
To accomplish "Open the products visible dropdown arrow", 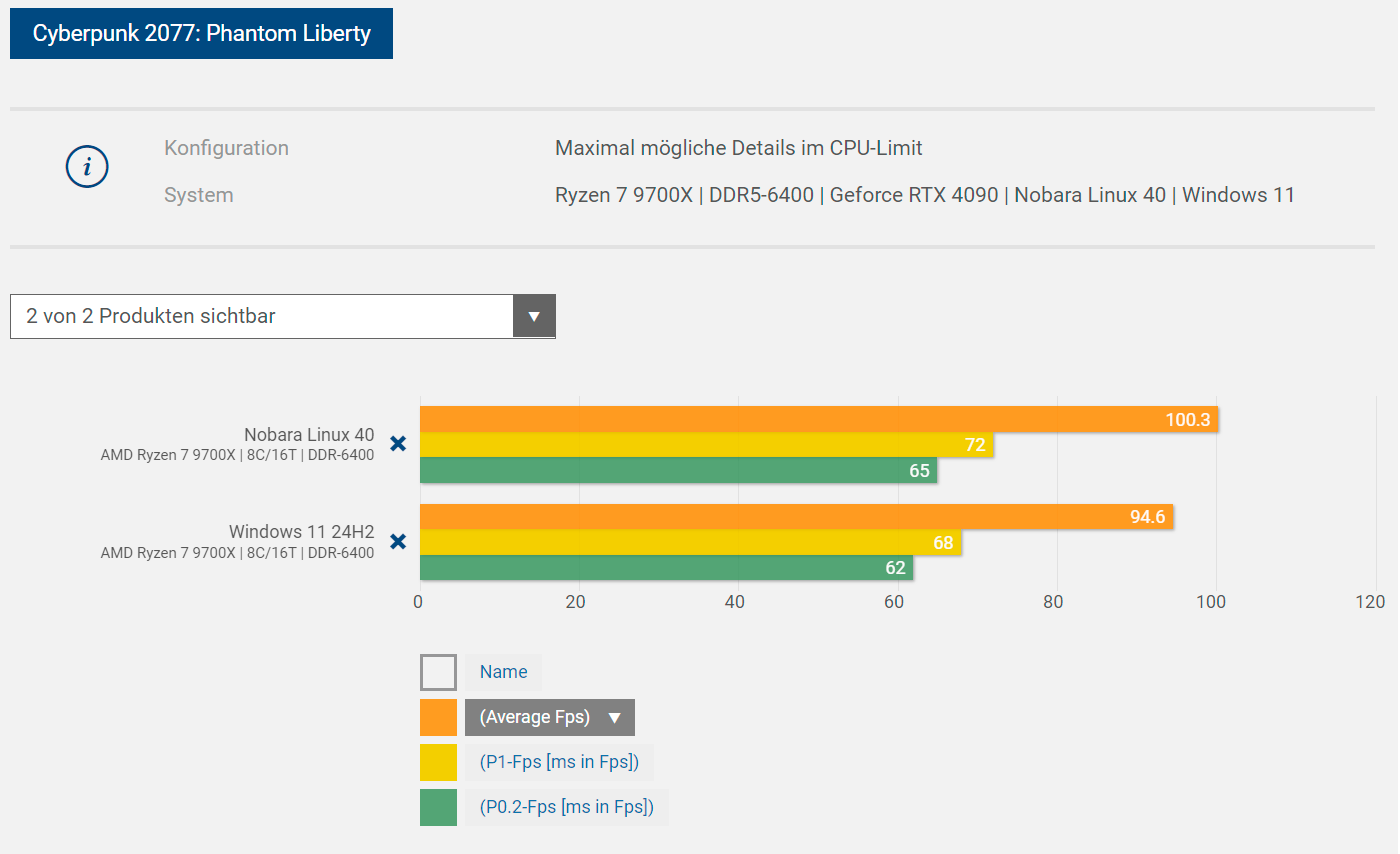I will click(534, 316).
